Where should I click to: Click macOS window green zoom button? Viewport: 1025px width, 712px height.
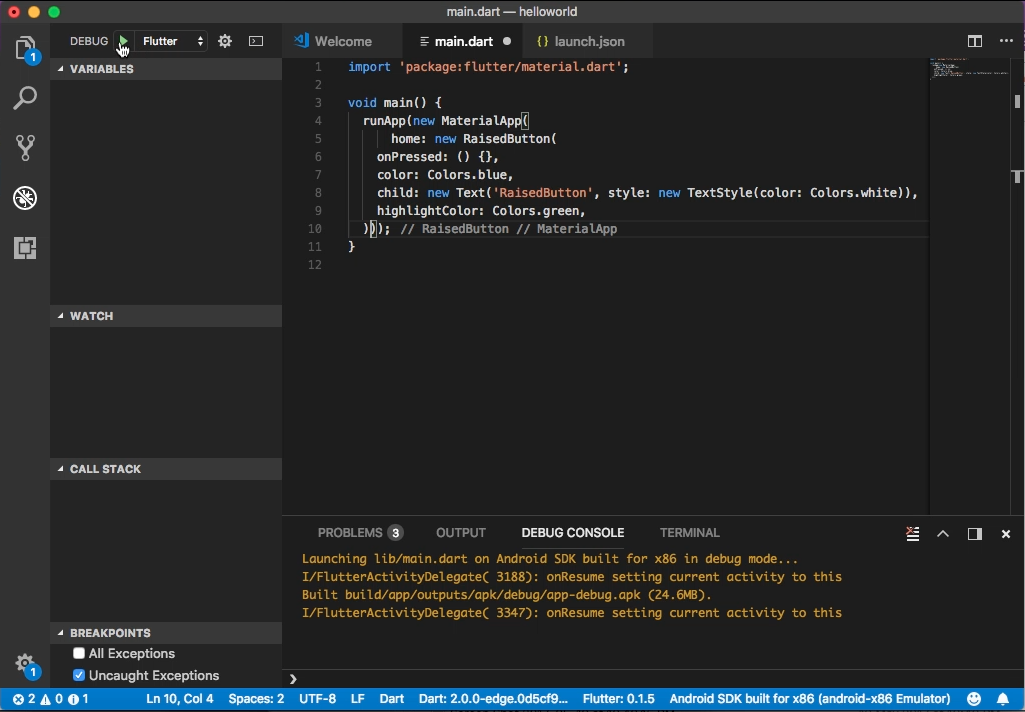(x=54, y=12)
